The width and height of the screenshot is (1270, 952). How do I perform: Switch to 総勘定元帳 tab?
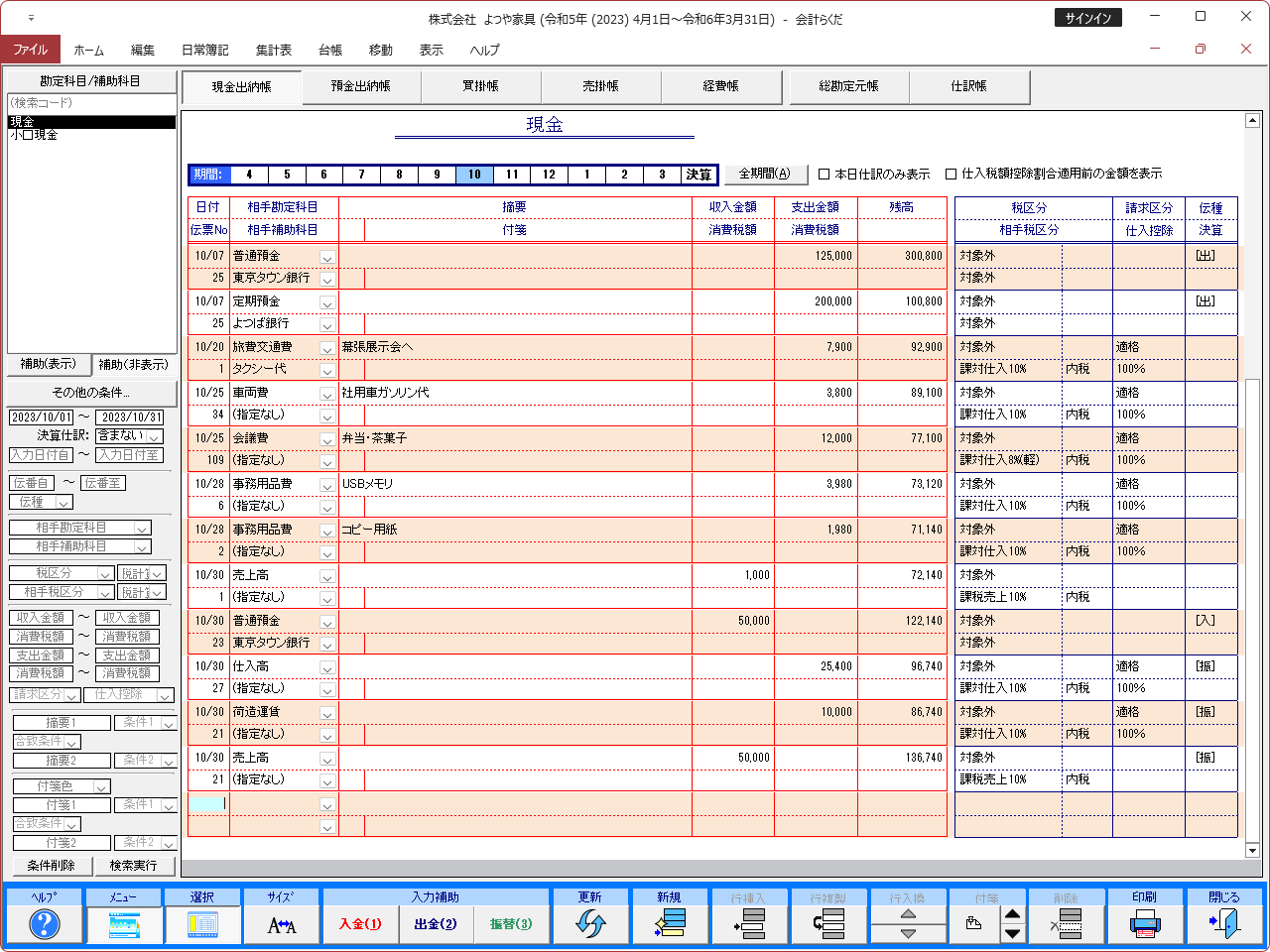[849, 86]
